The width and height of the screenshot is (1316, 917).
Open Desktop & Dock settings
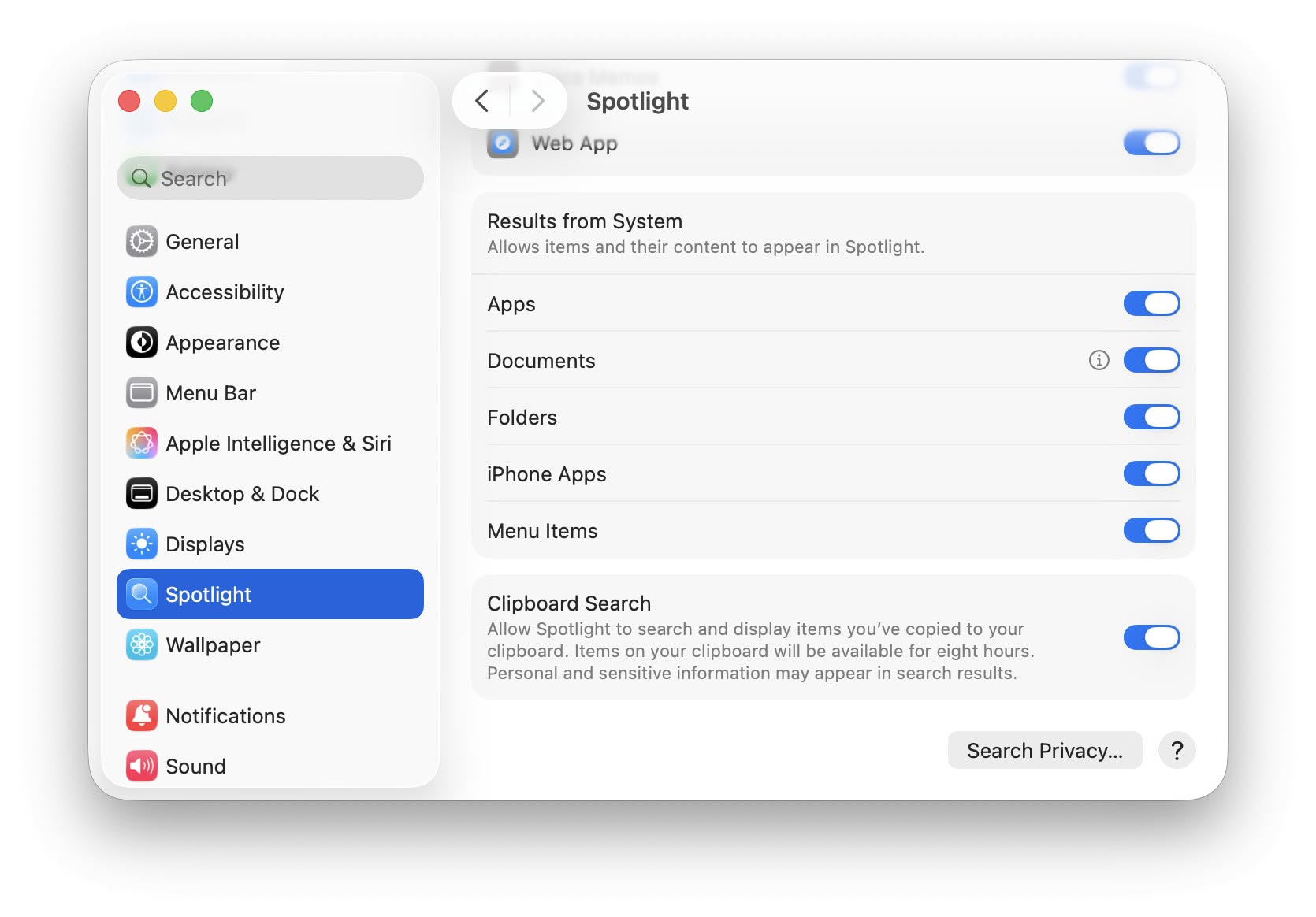click(x=270, y=494)
